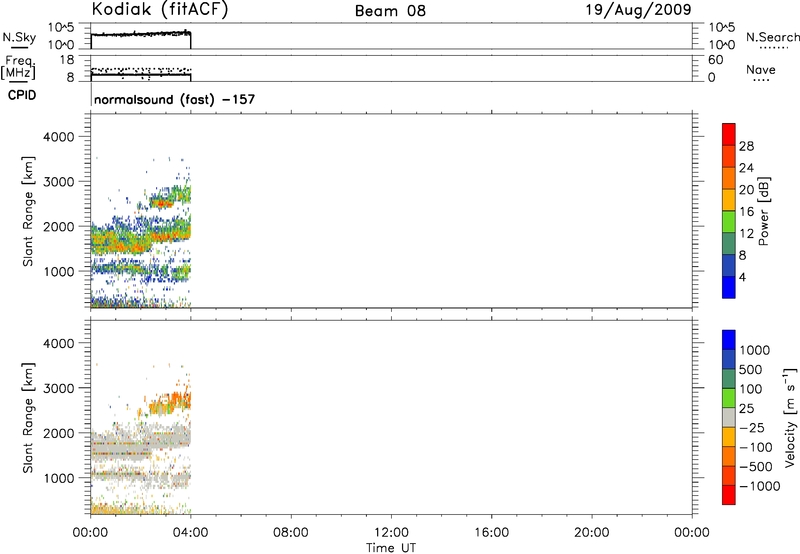Viewport: 800px width, 554px height.
Task: Click the 'Nave' legend label
Action: pyautogui.click(x=761, y=69)
